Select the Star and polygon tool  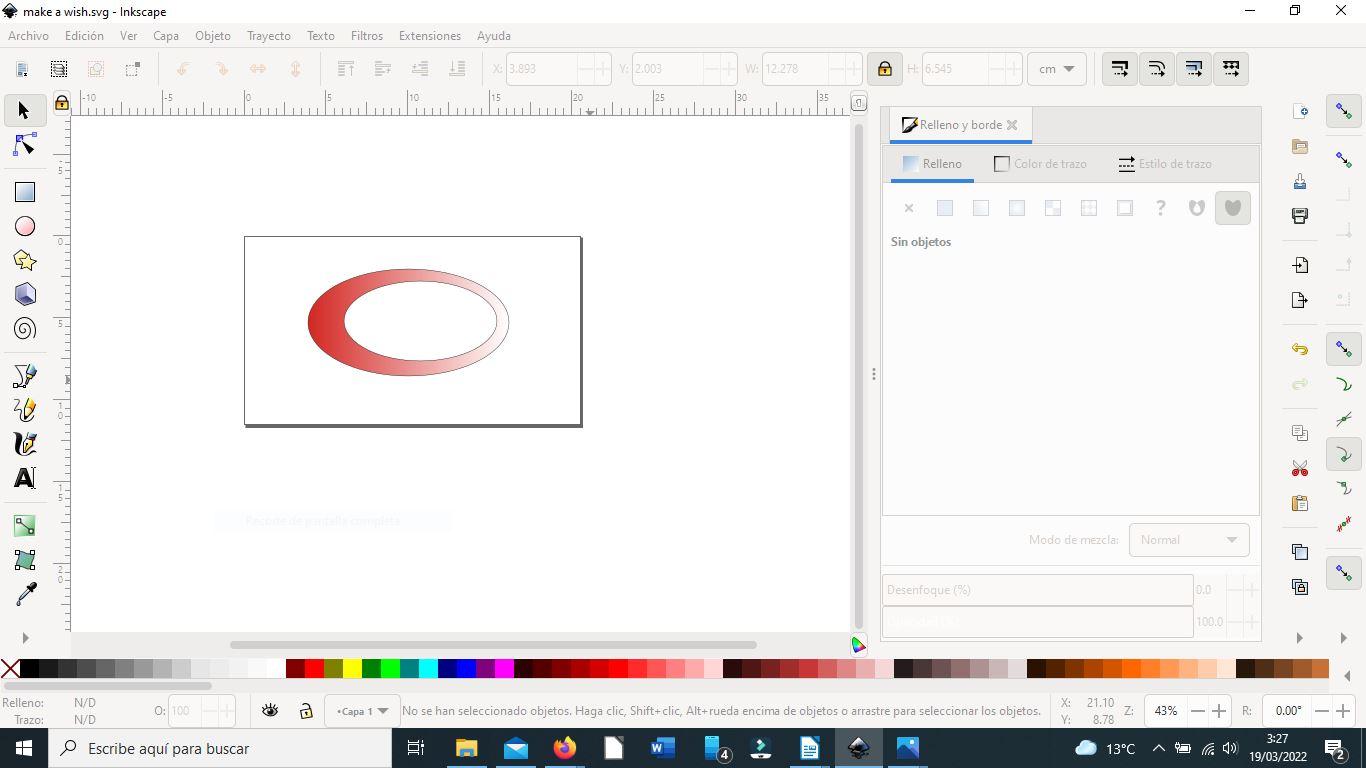24,261
